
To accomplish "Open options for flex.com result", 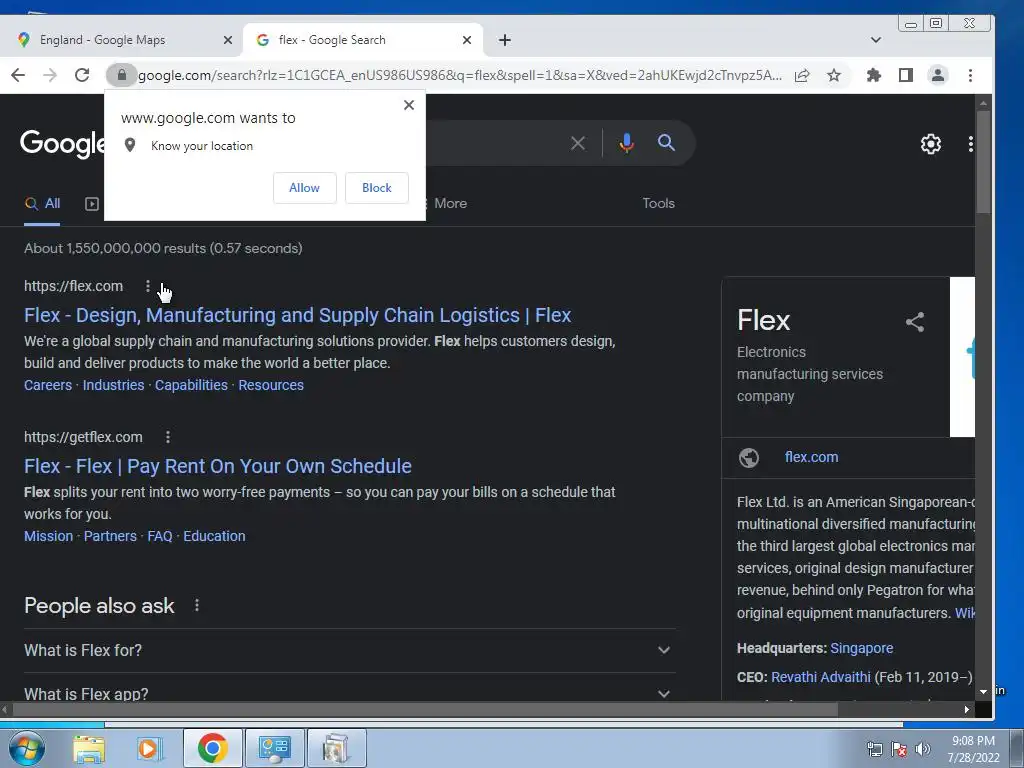I will [x=148, y=286].
